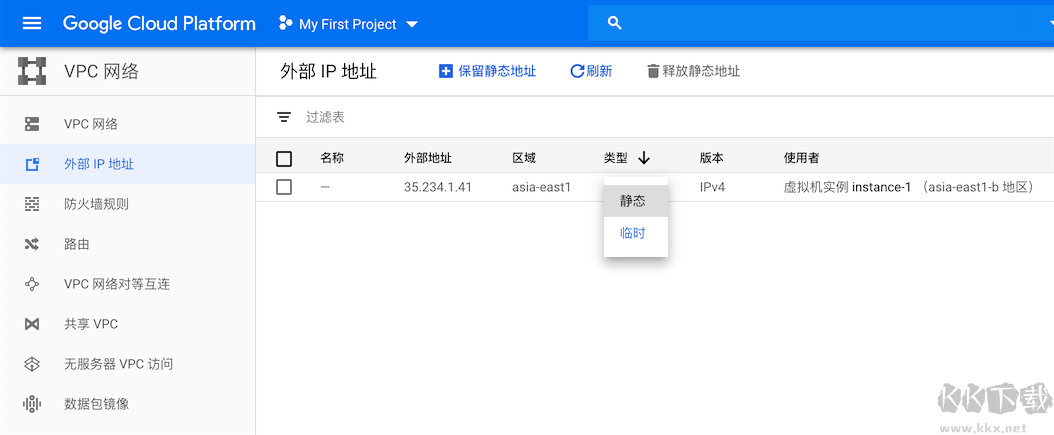Click the 外部 IP 地址 sidebar icon
This screenshot has width=1054, height=435.
(32, 164)
